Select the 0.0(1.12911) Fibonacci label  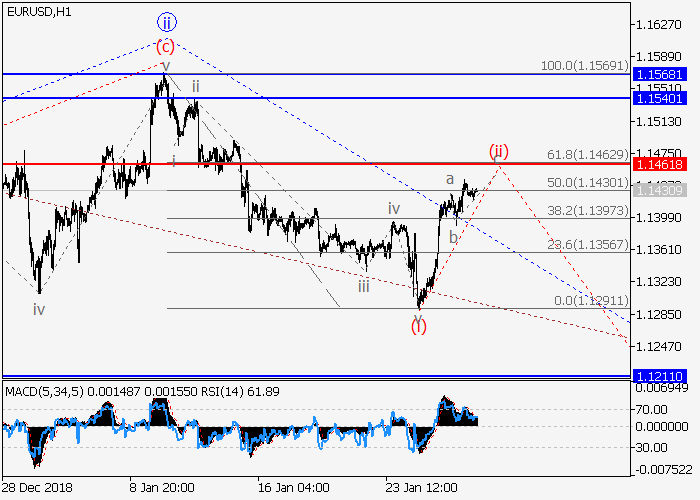[x=591, y=300]
